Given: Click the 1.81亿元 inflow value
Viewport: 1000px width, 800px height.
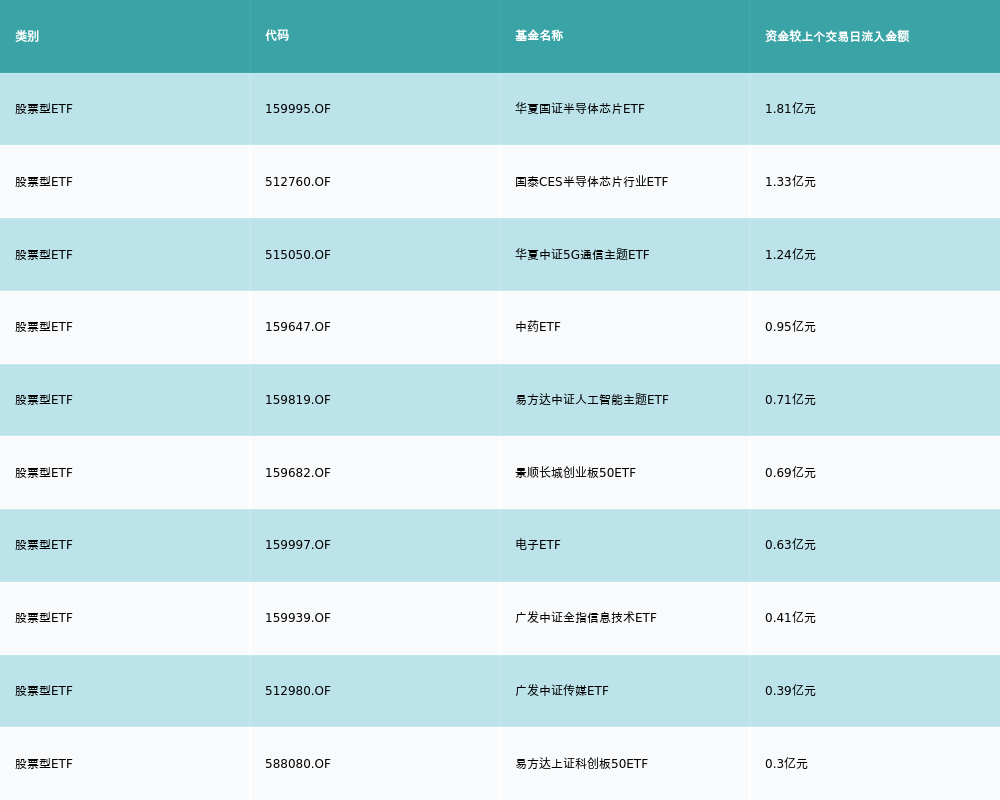Looking at the screenshot, I should tap(790, 109).
